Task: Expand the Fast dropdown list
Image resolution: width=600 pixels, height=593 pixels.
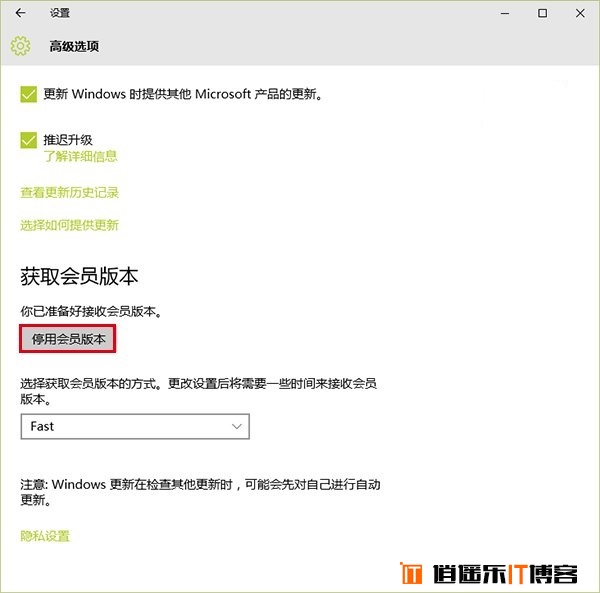Action: [x=135, y=426]
